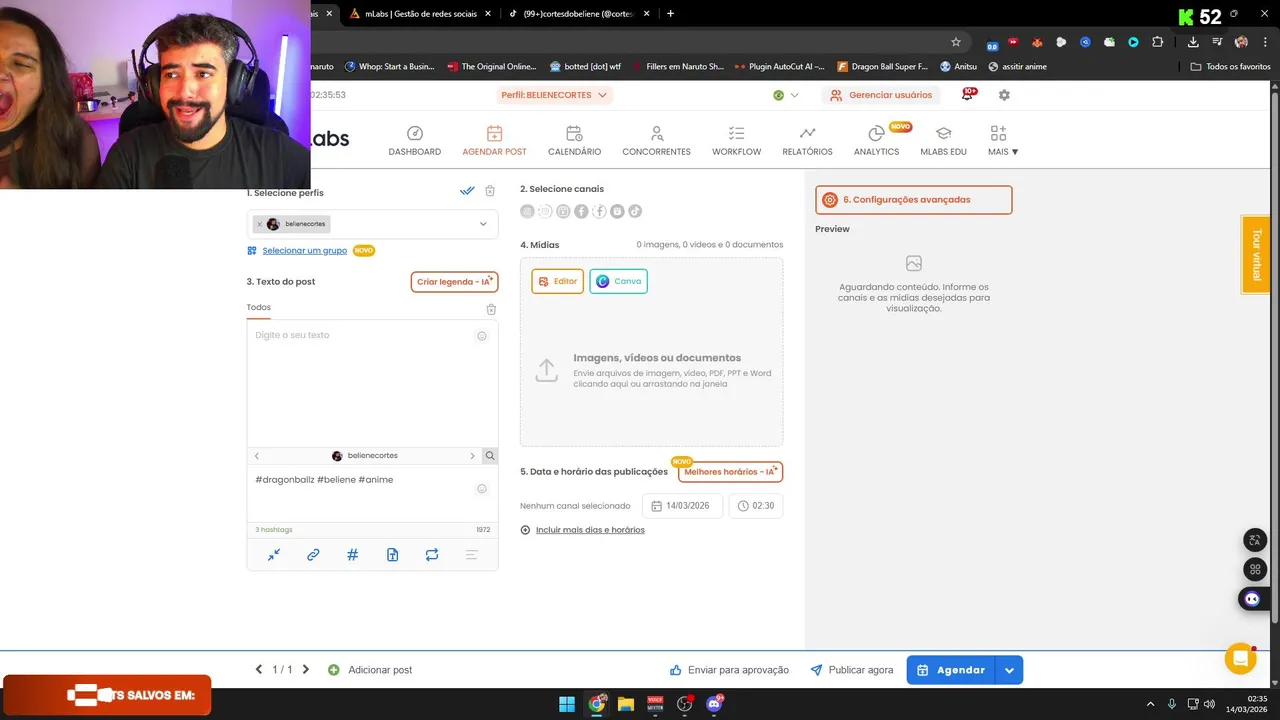The height and width of the screenshot is (720, 1280).
Task: Select the first Instagram channel icon
Action: (x=527, y=211)
